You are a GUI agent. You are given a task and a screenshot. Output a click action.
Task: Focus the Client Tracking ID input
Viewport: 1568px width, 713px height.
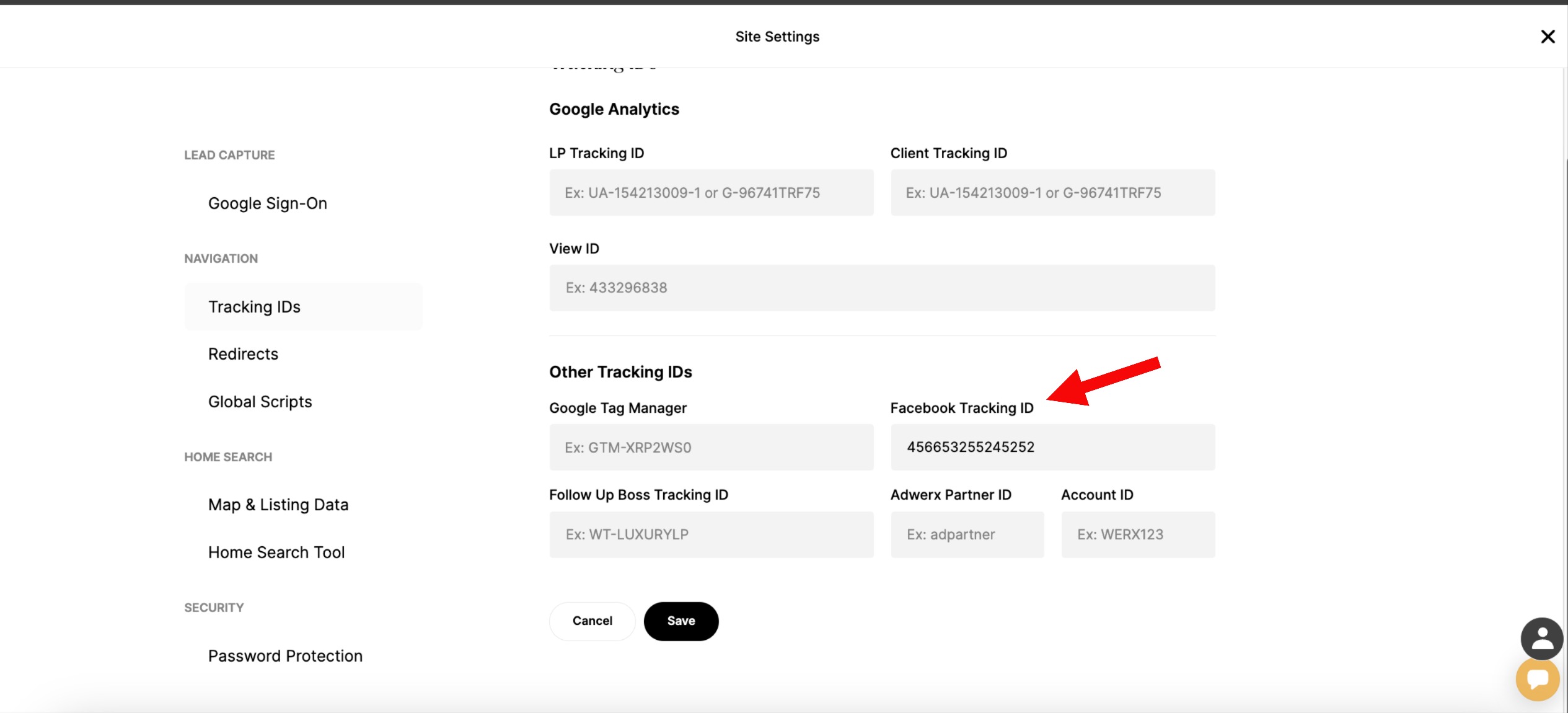1052,193
